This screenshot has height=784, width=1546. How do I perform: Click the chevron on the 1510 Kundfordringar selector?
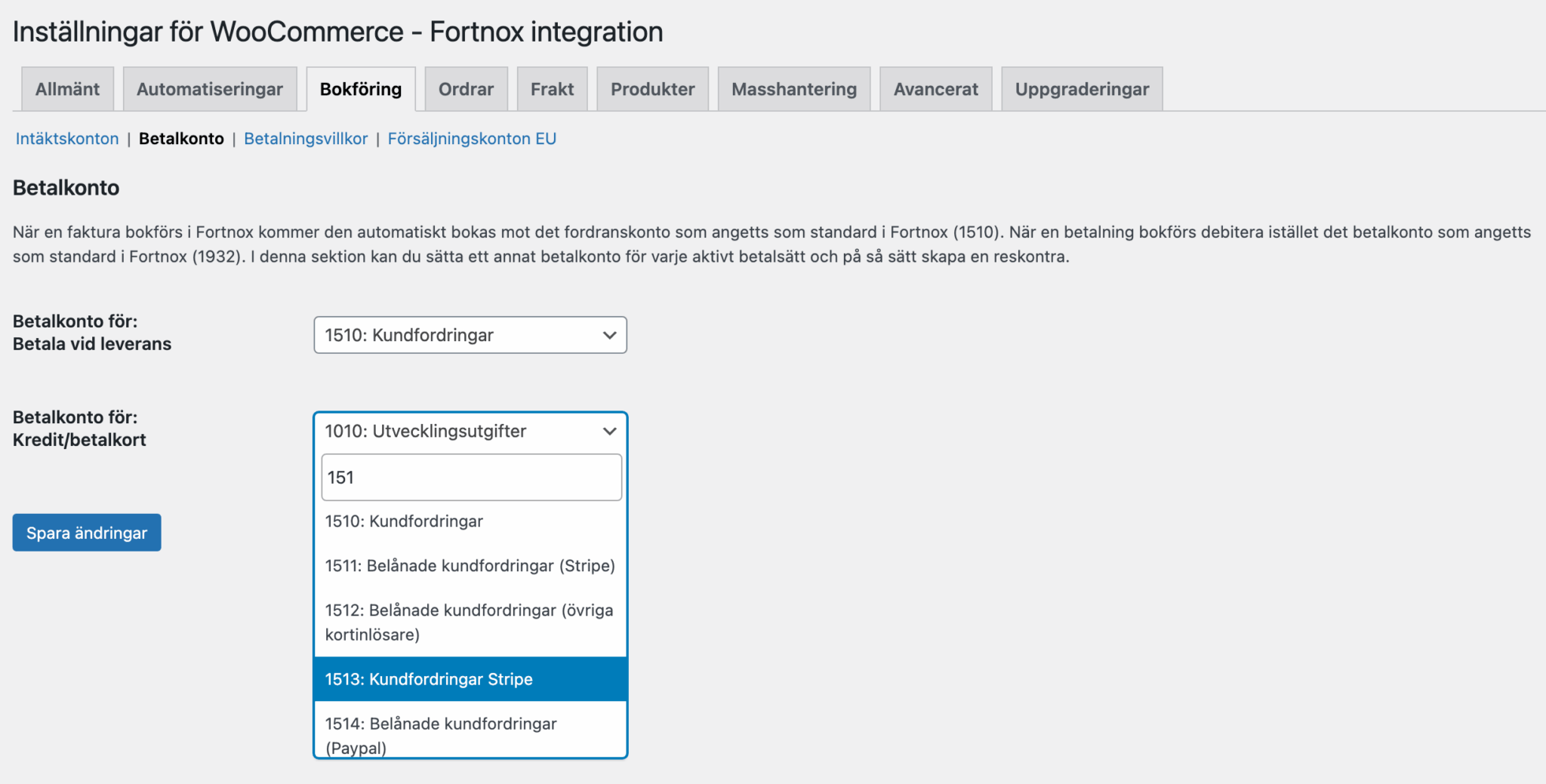(608, 335)
